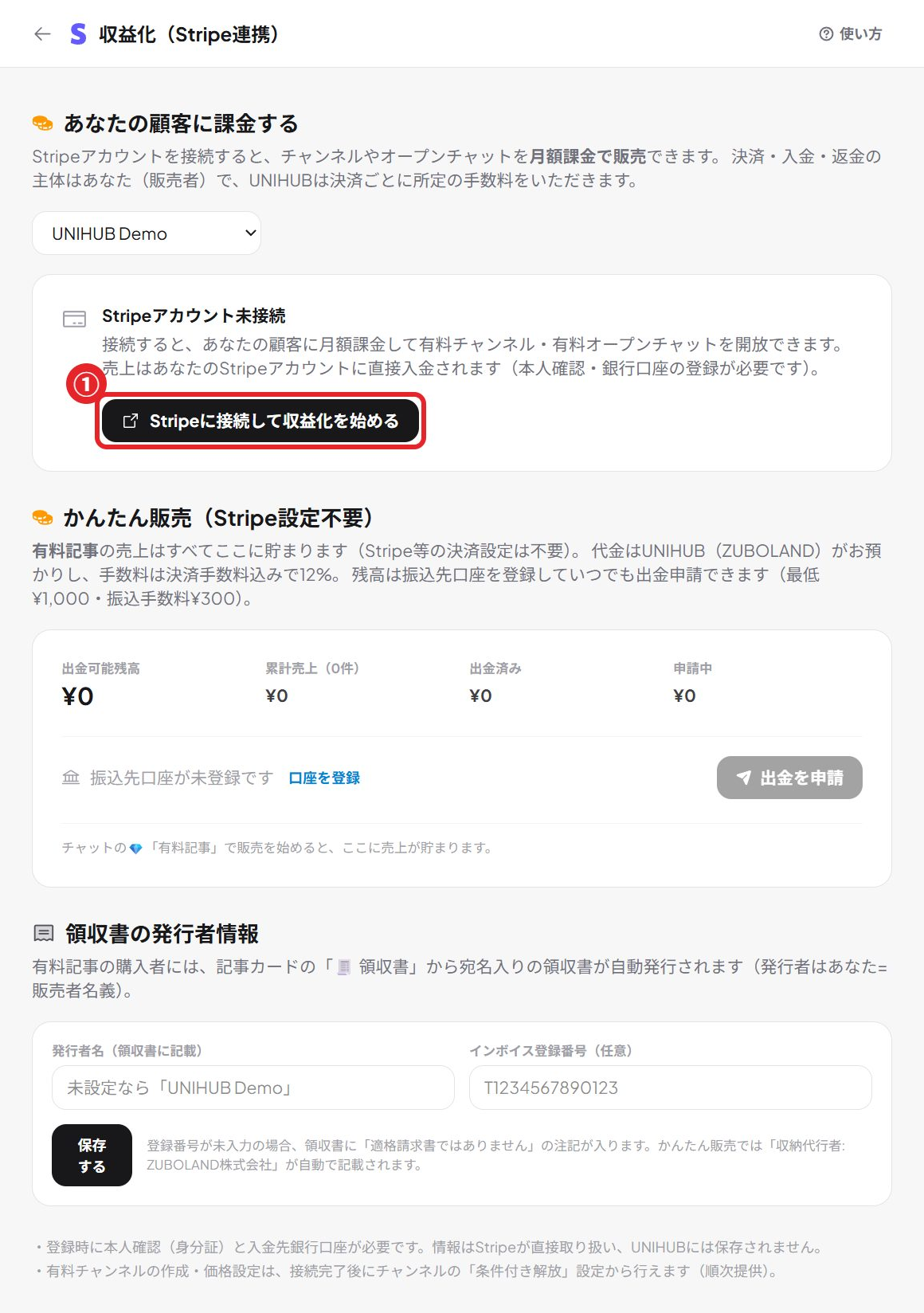Click the 出金可能残高 ¥0 amount
The height and width of the screenshot is (1313, 924).
pos(78,696)
